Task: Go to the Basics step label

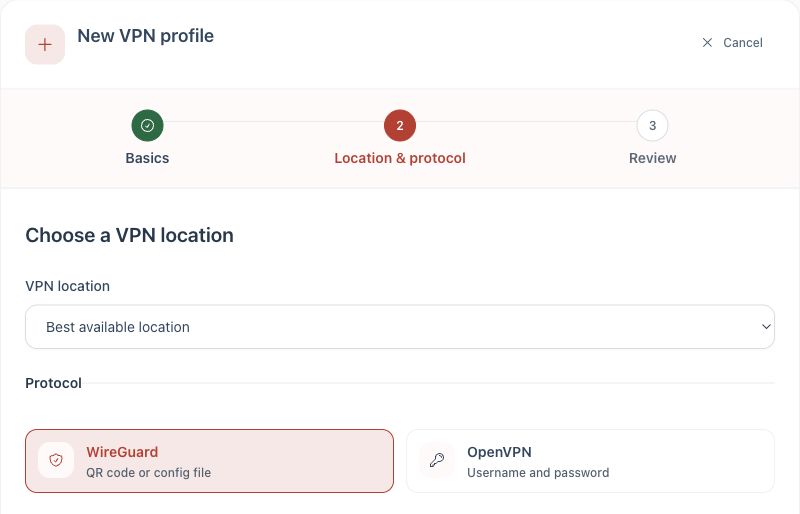Action: [147, 158]
